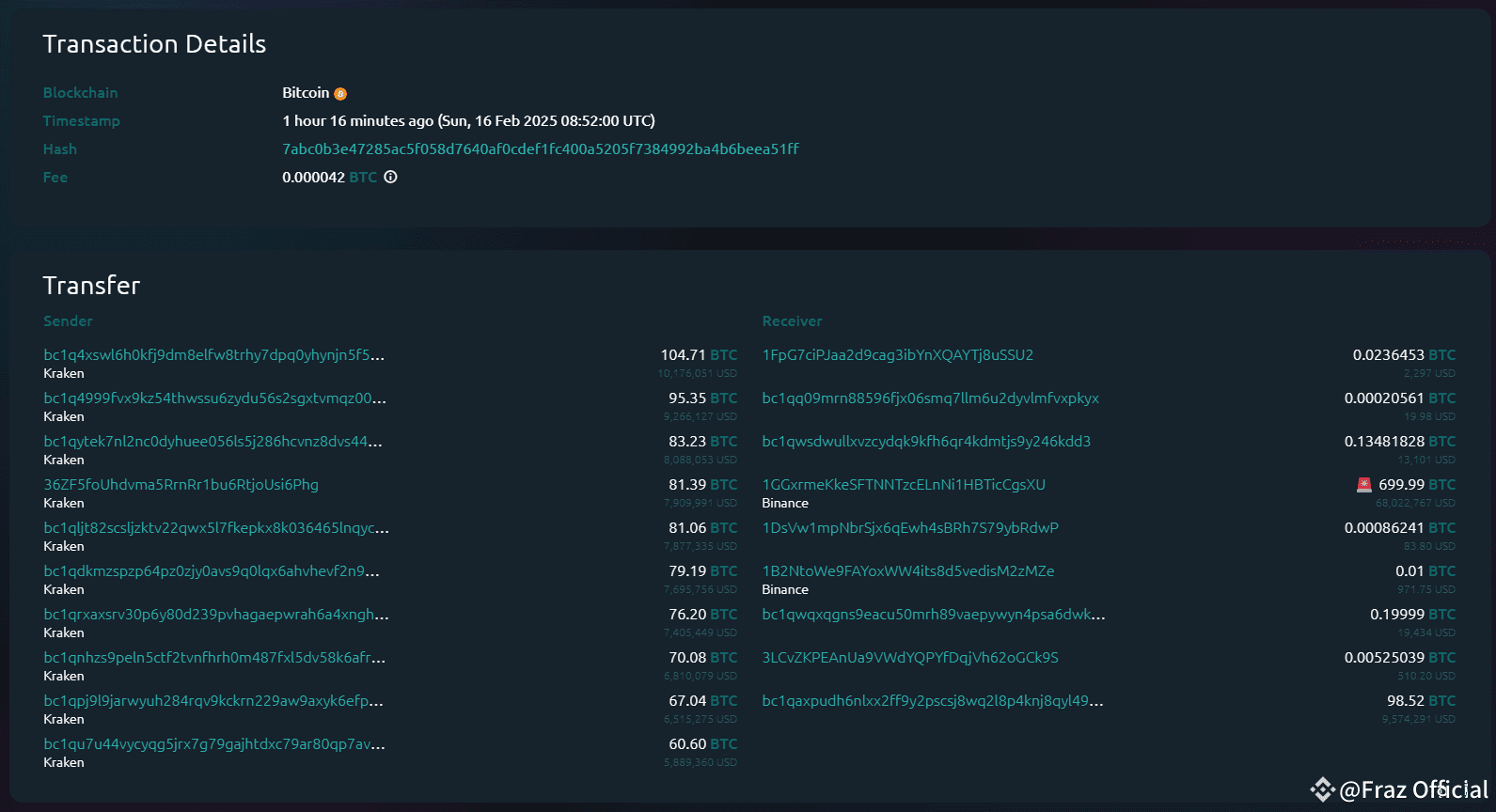Select the 67.04 BTC sender amount
Viewport: 1496px width, 812px height.
[702, 701]
